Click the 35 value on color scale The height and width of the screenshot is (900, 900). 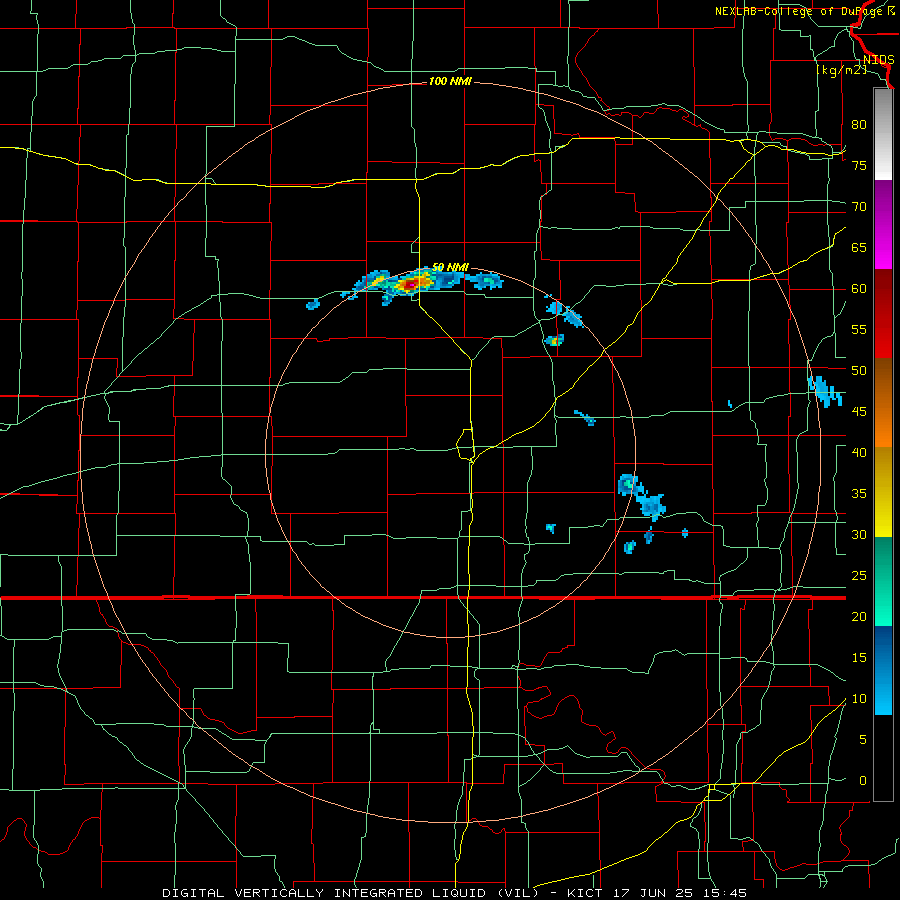(859, 494)
